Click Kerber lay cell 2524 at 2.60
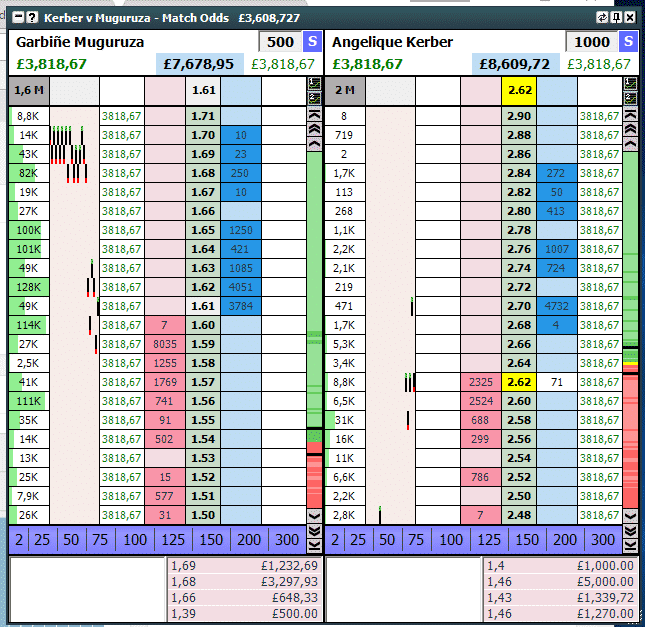645x627 pixels. click(x=481, y=401)
